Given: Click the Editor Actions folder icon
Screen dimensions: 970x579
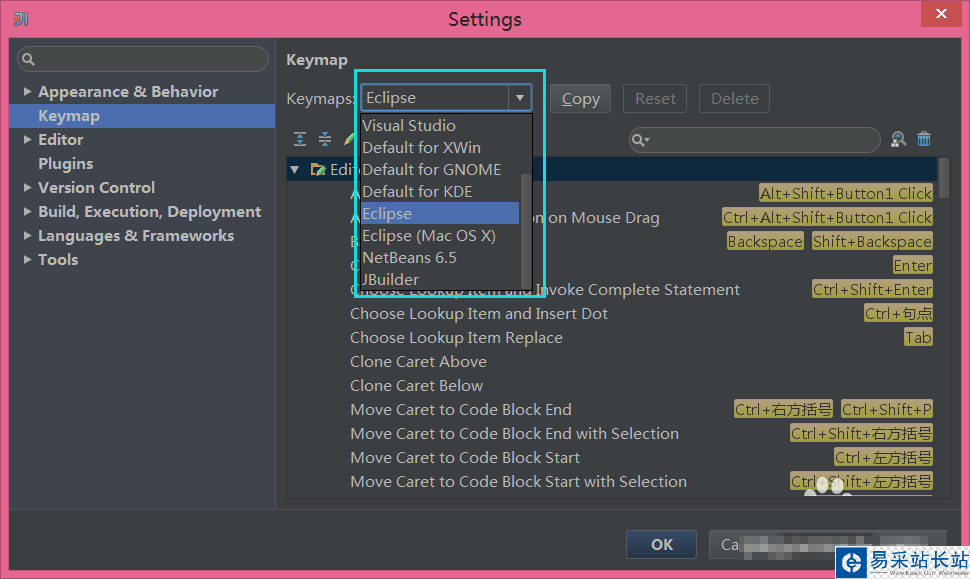Looking at the screenshot, I should coord(318,169).
